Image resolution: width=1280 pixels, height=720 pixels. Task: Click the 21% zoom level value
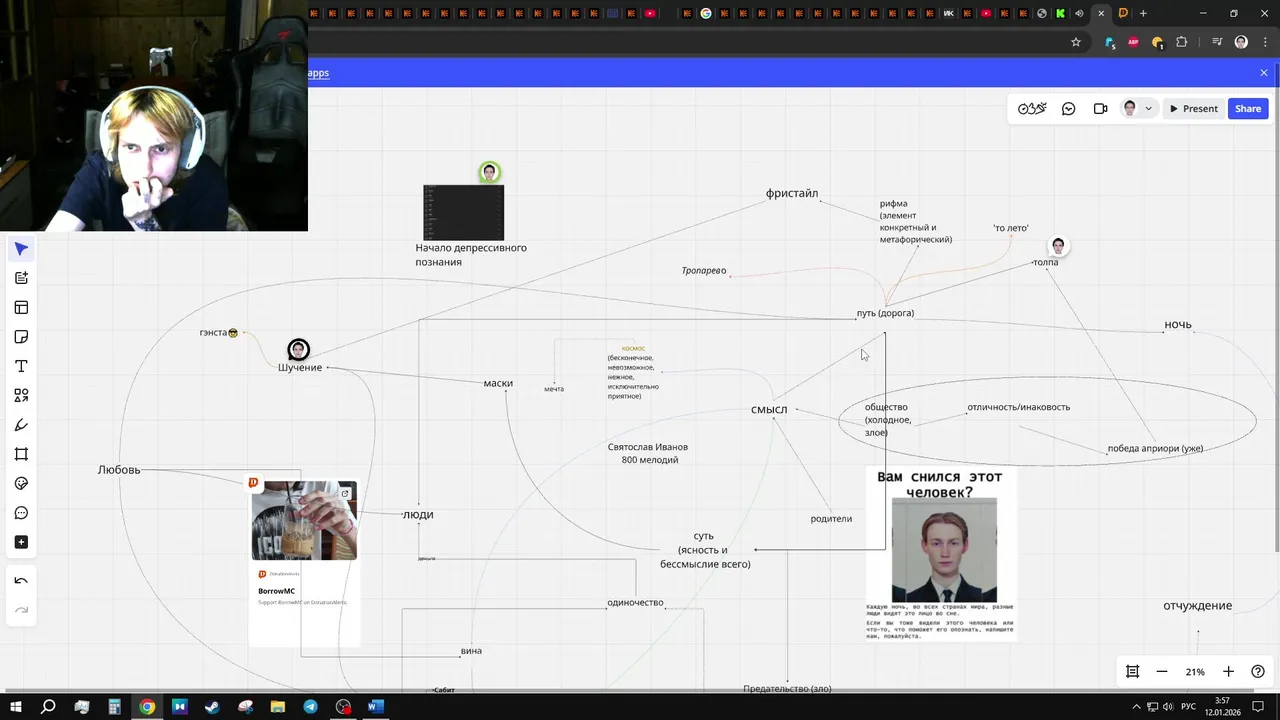[1195, 672]
